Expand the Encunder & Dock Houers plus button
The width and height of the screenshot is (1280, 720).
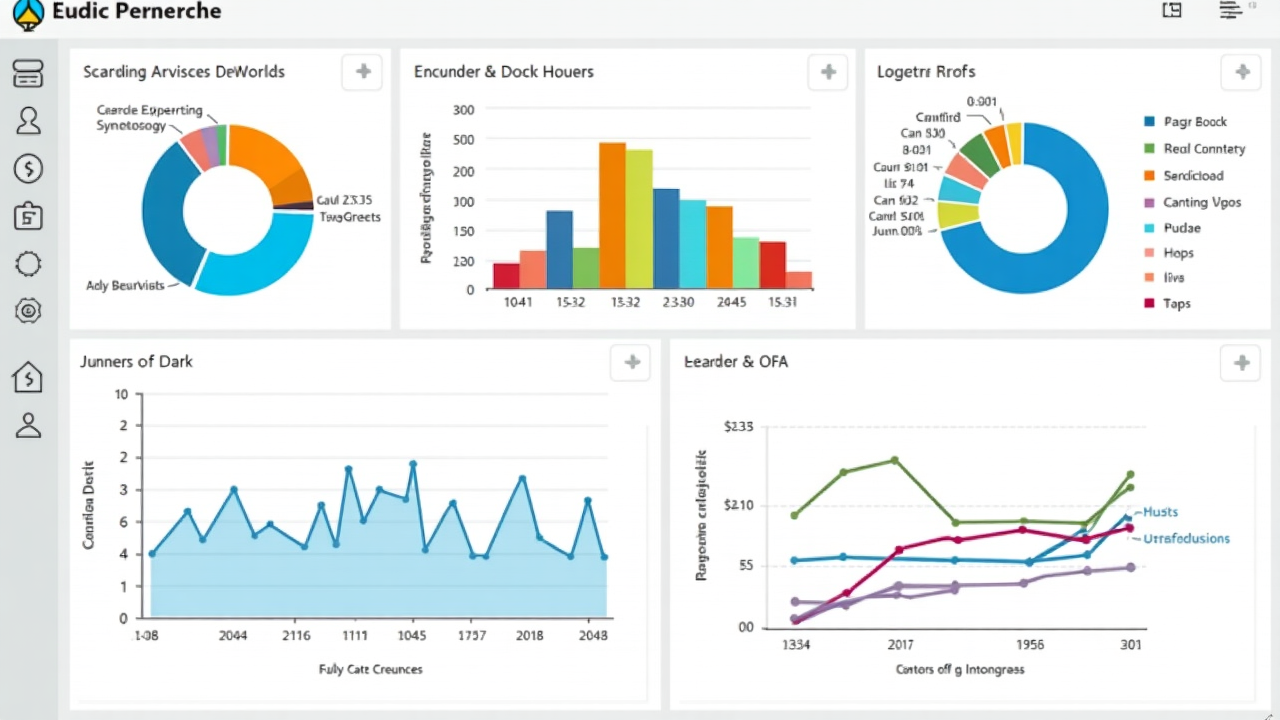click(x=828, y=72)
